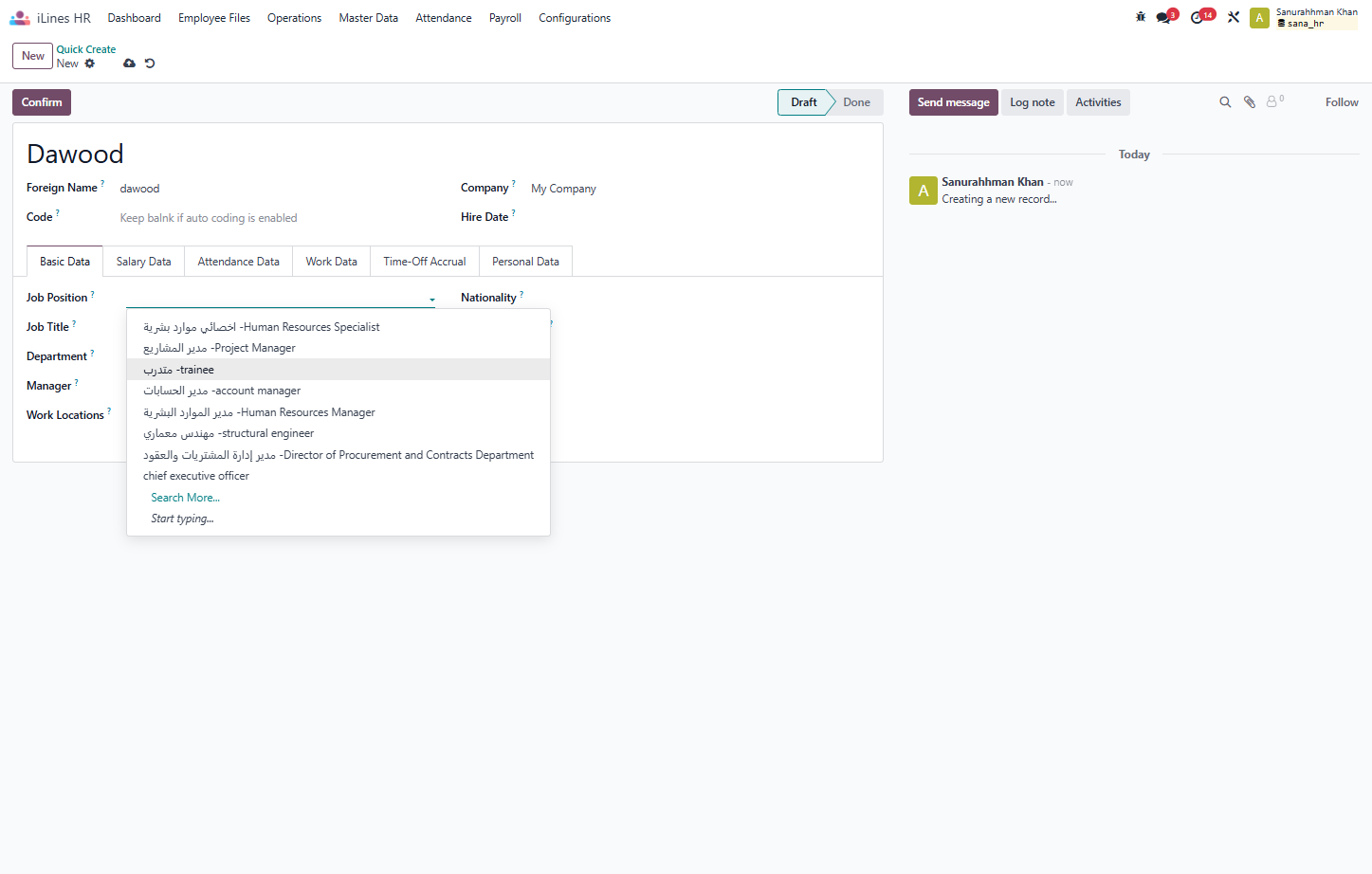This screenshot has width=1372, height=874.
Task: Choose the Project Manager job position
Action: pos(338,348)
